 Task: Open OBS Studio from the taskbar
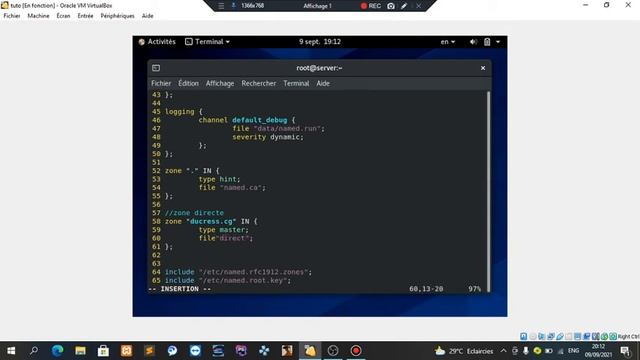click(333, 351)
